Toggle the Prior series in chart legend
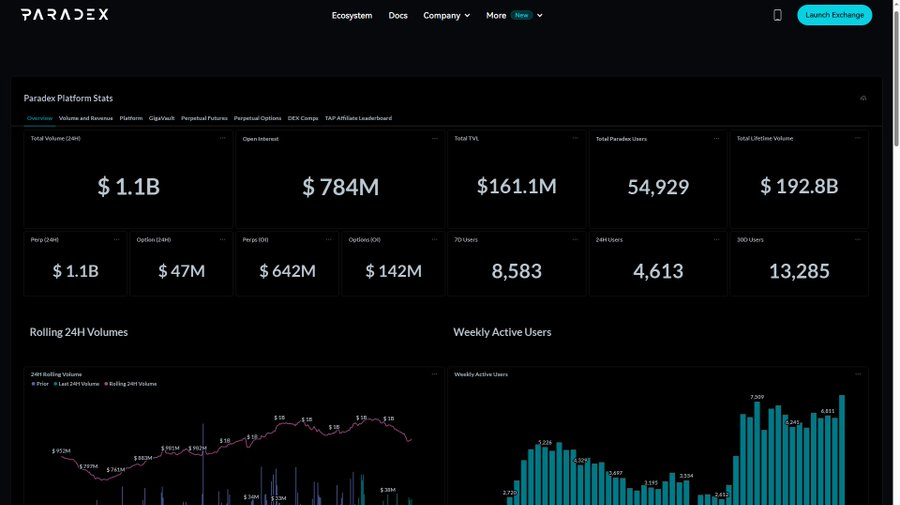 pyautogui.click(x=40, y=384)
